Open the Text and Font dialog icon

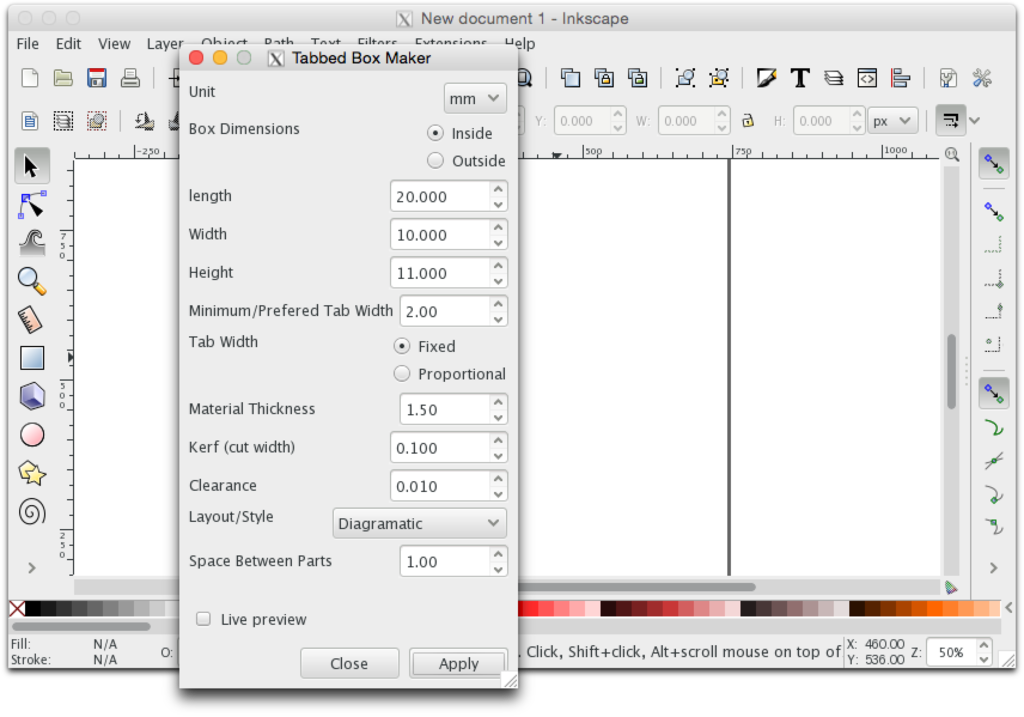click(x=800, y=78)
